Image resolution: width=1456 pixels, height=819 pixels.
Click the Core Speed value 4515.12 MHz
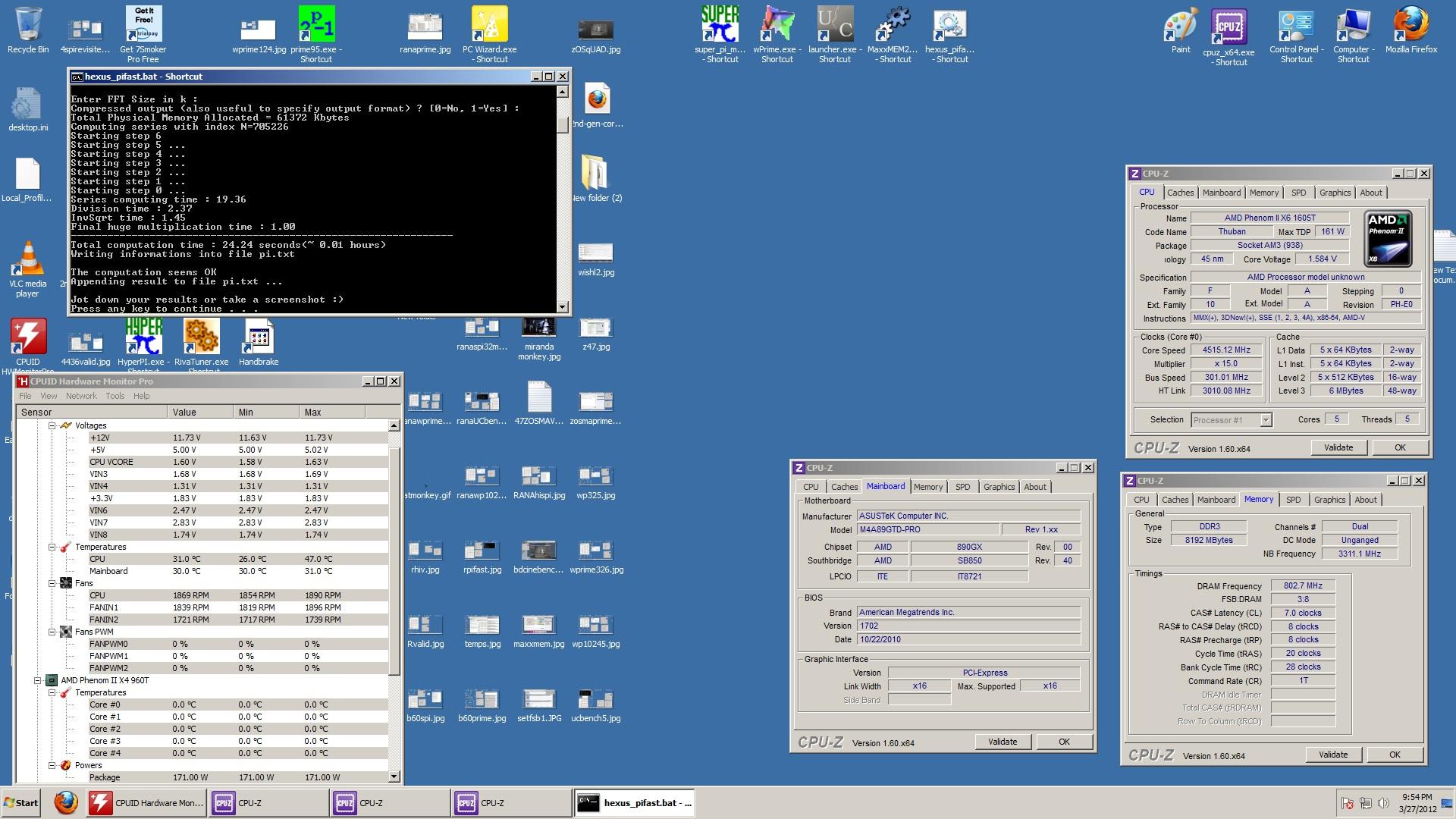point(1226,350)
